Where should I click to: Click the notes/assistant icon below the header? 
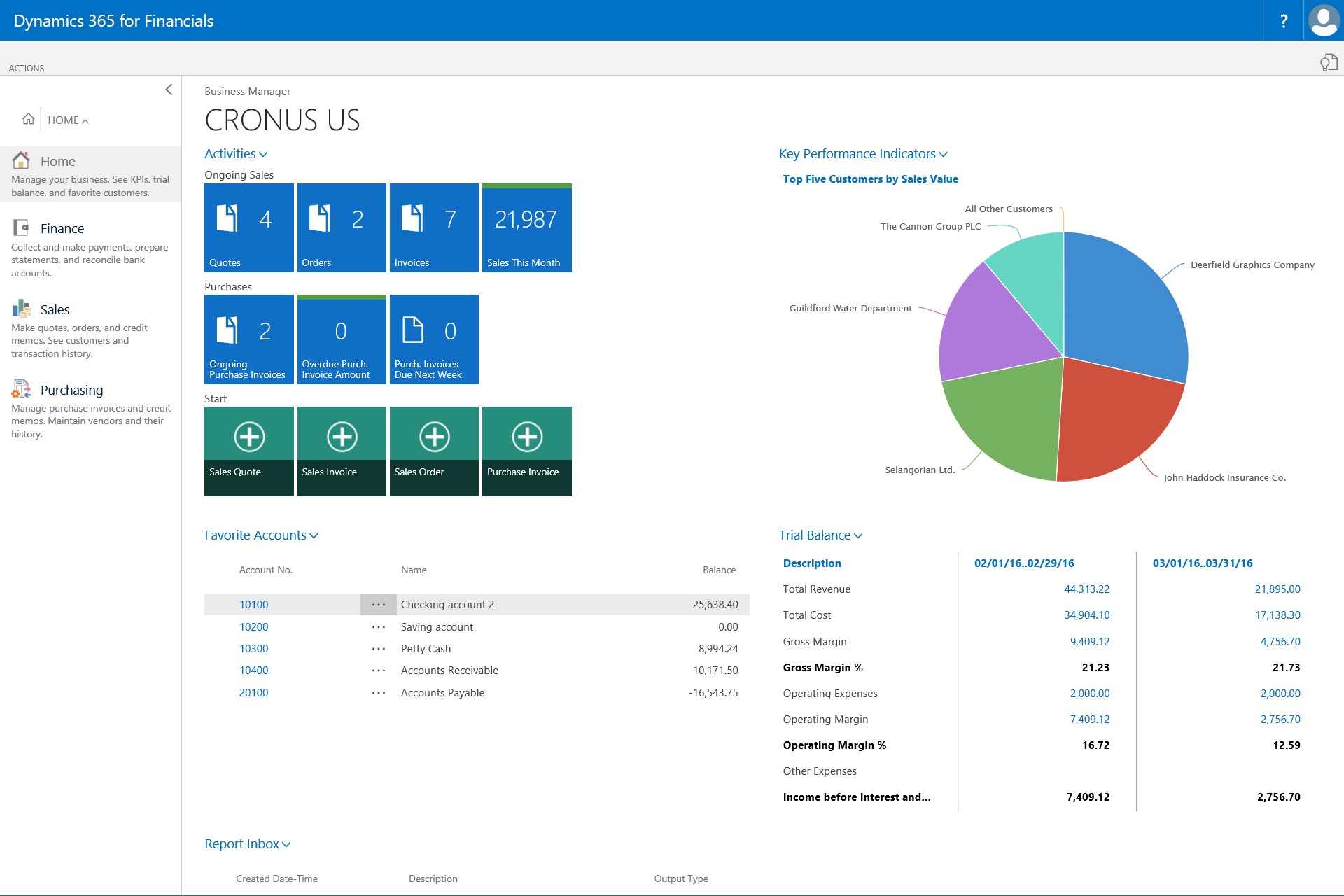[x=1328, y=62]
